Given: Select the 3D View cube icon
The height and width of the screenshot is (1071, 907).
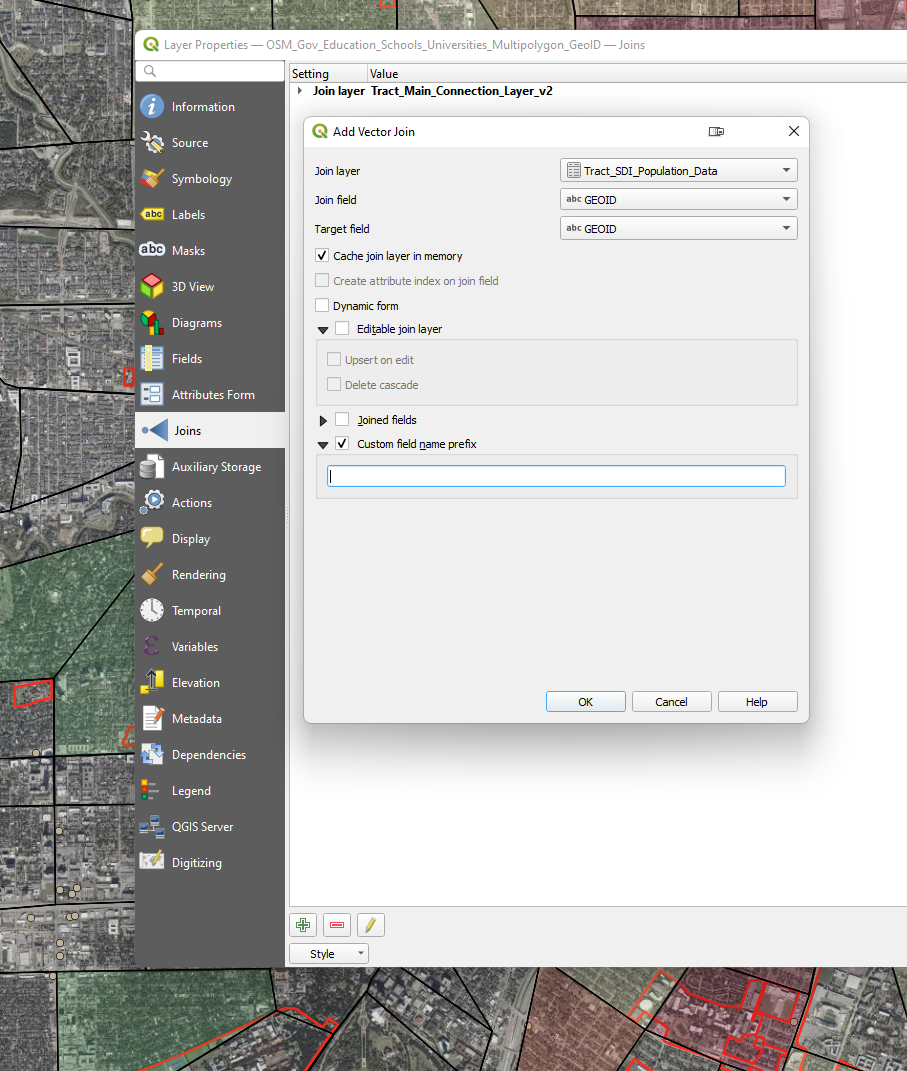Looking at the screenshot, I should [x=152, y=287].
